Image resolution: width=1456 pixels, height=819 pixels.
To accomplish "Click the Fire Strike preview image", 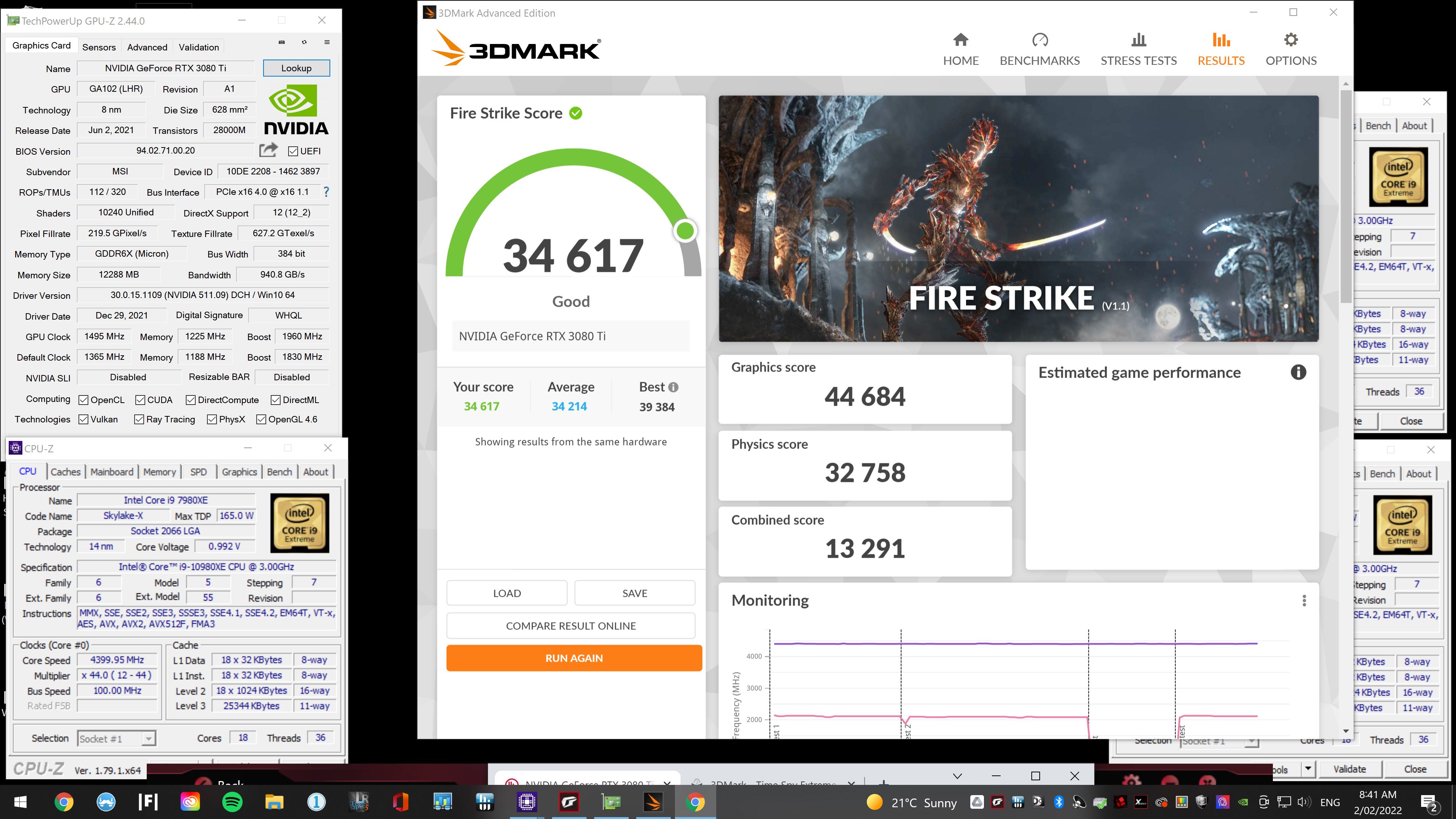I will [x=1018, y=218].
